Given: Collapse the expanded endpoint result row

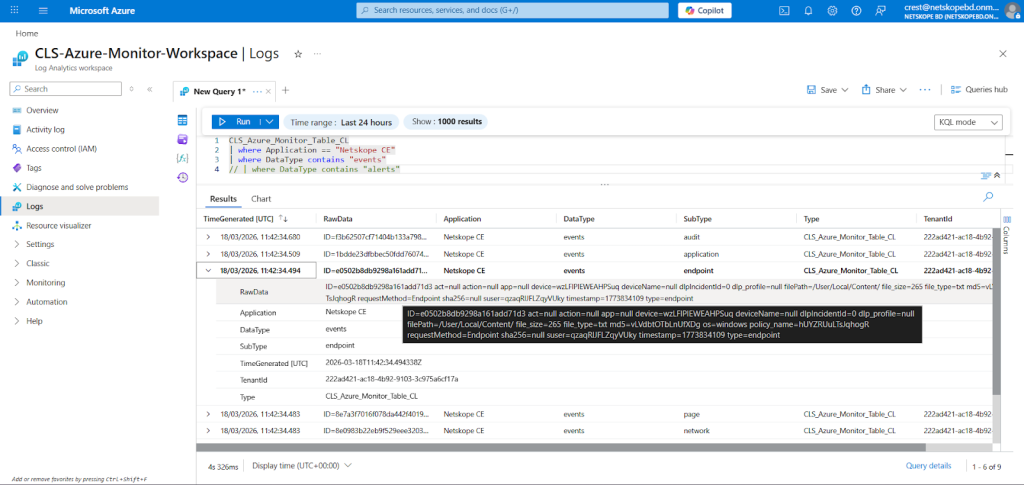Looking at the screenshot, I should click(x=208, y=270).
